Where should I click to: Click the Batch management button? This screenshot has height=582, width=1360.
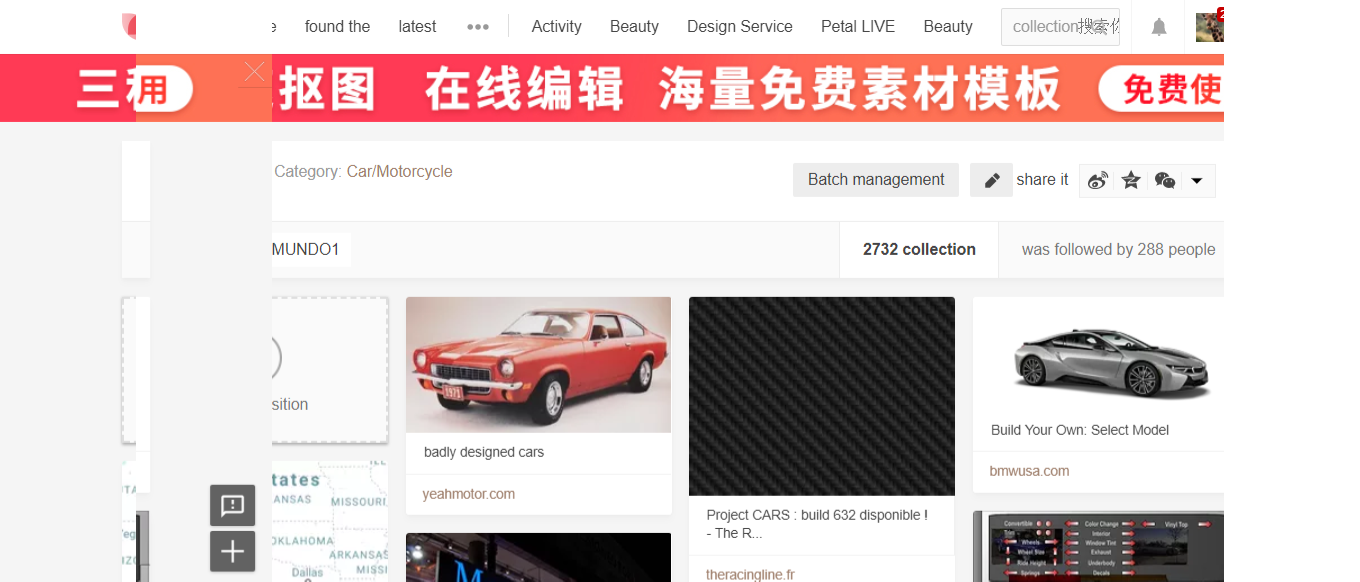(x=875, y=180)
